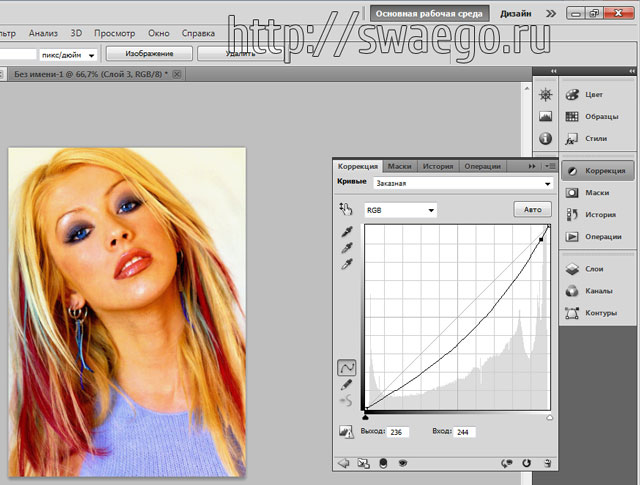Switch to the Операции tab
Viewport: 640px width, 485px height.
point(482,166)
